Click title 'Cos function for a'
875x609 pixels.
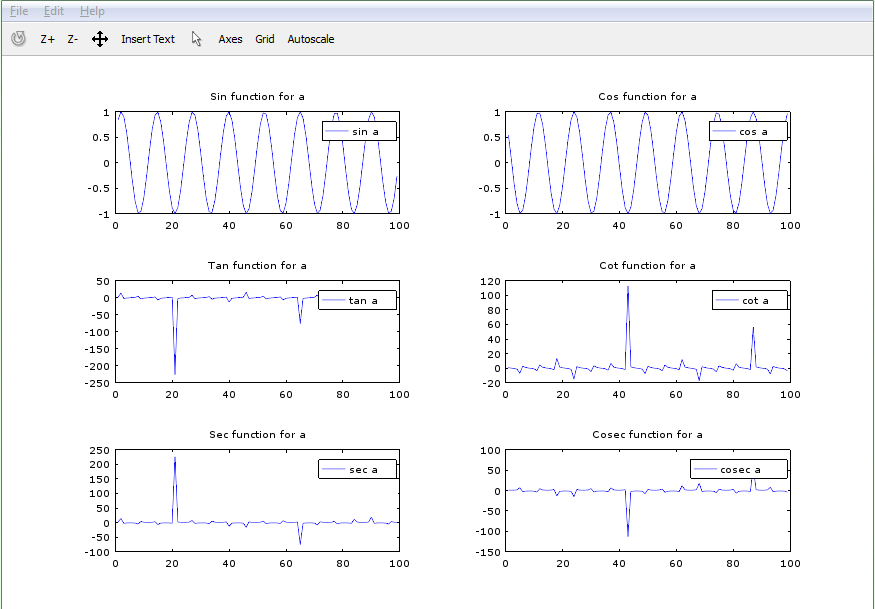647,97
